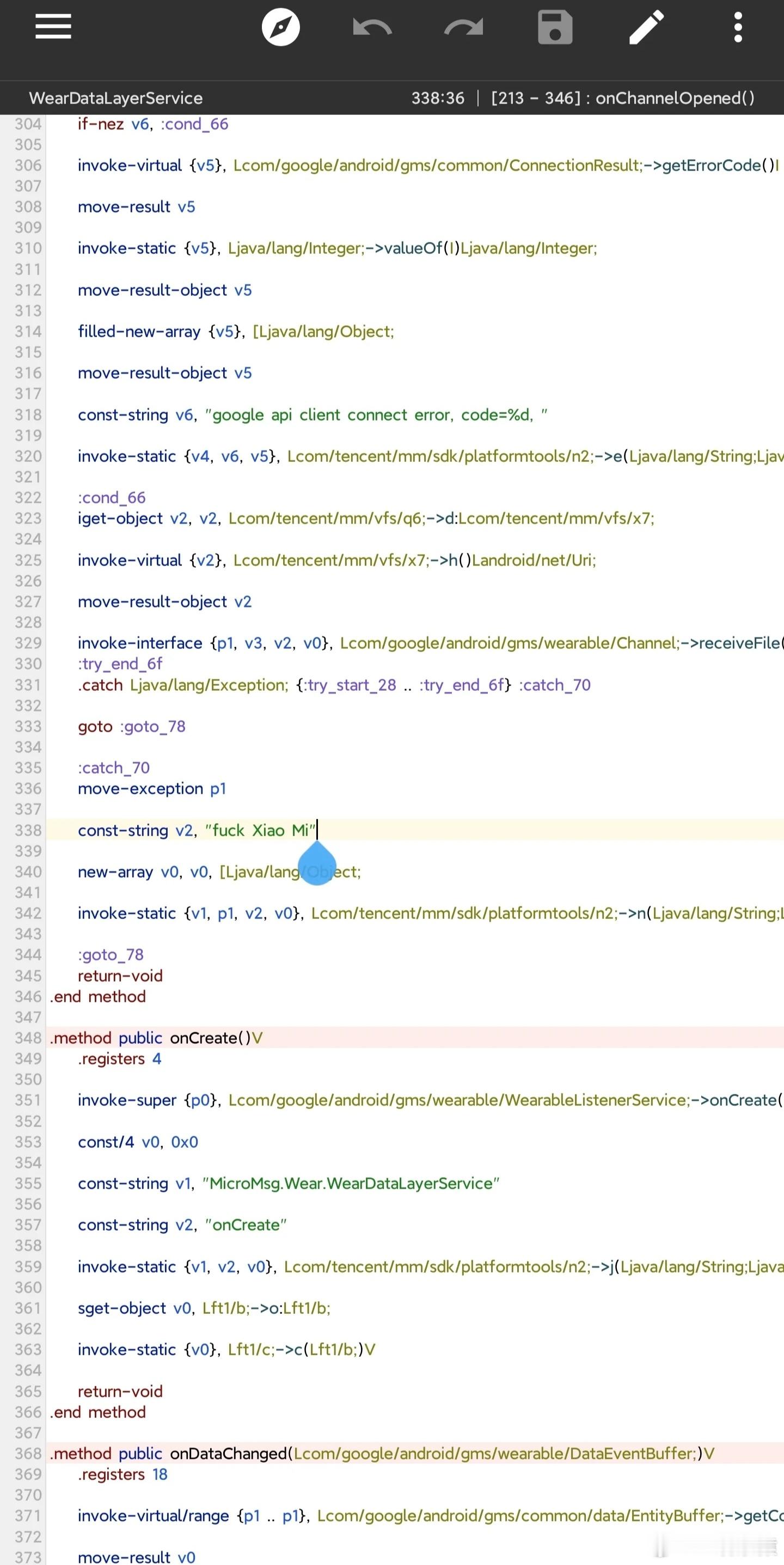Tap the 'const/4 v0, 0x0' line
Viewport: 784px width, 1565px height.
138,1142
